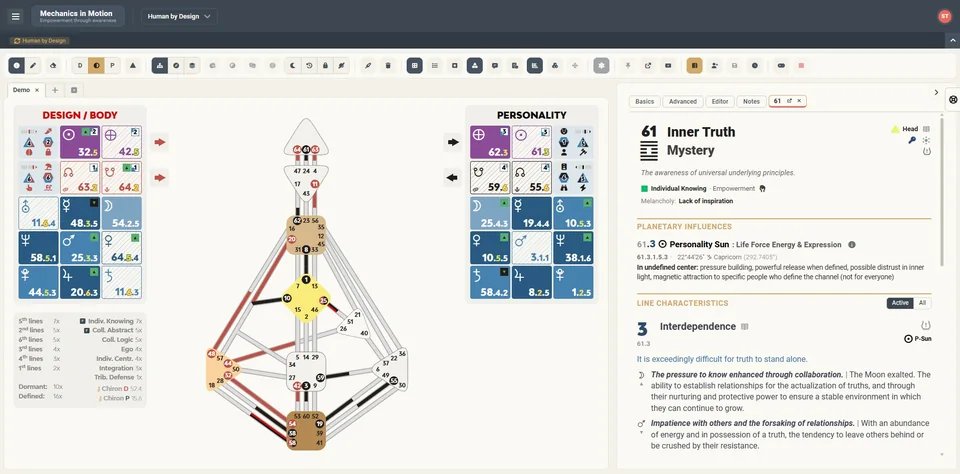Image resolution: width=960 pixels, height=474 pixels.
Task: Open the hamburger menu
Action: [16, 17]
